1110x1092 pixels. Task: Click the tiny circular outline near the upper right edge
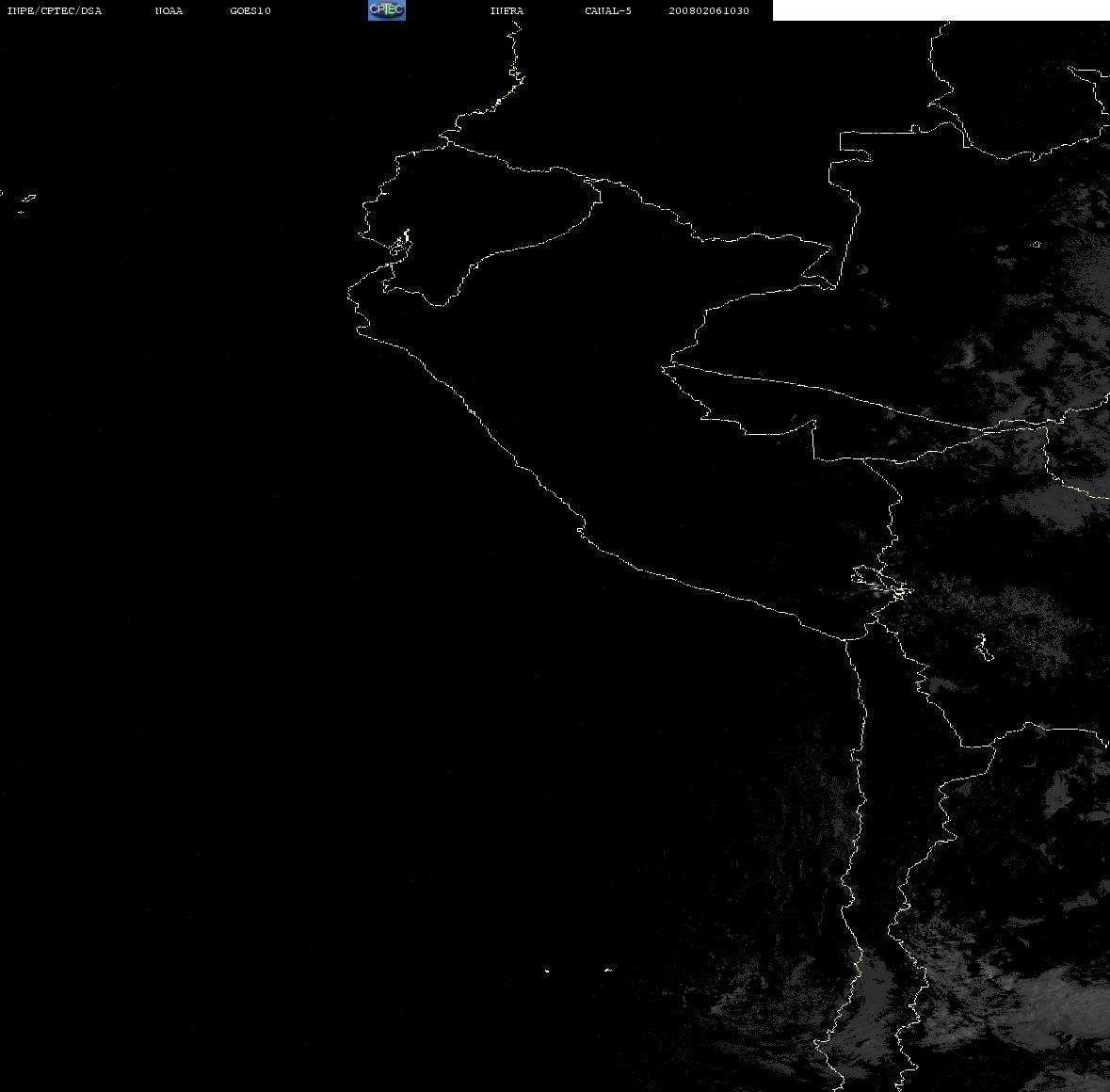(x=1037, y=244)
